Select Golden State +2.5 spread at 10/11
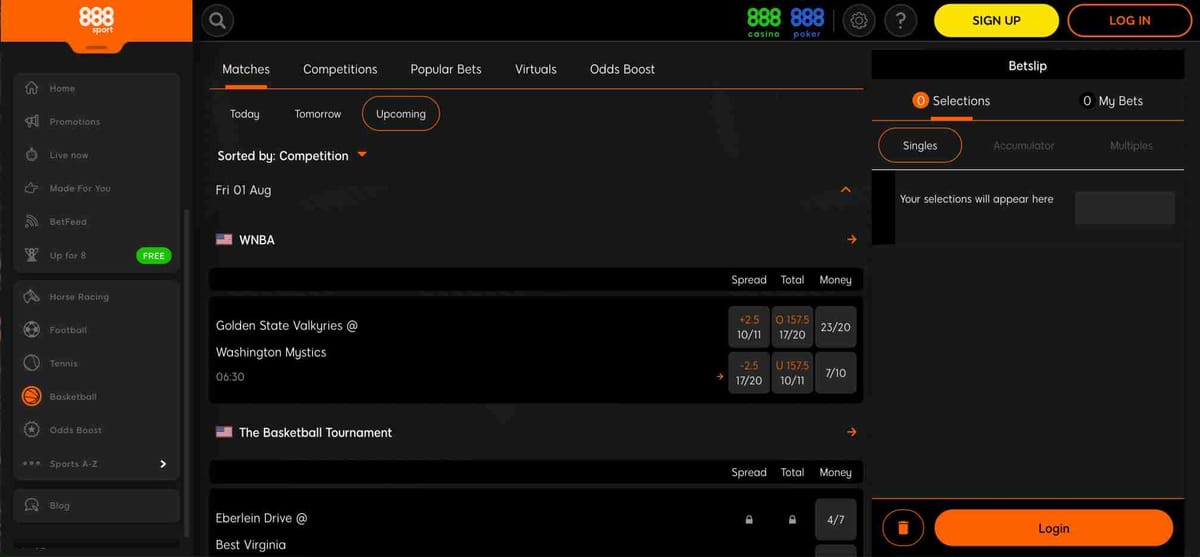1200x557 pixels. coord(749,327)
